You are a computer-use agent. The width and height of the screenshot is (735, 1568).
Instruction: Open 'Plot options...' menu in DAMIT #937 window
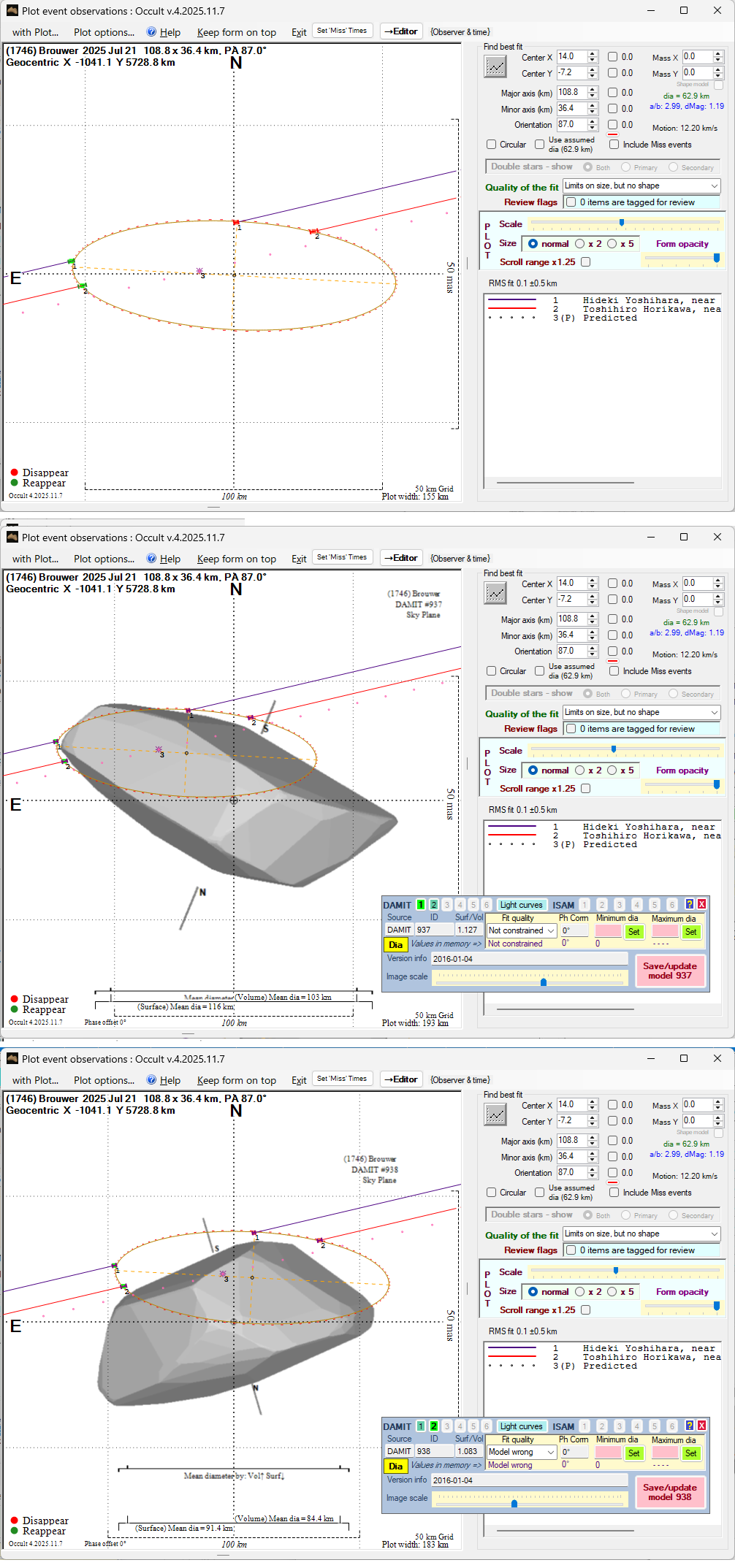(x=104, y=559)
